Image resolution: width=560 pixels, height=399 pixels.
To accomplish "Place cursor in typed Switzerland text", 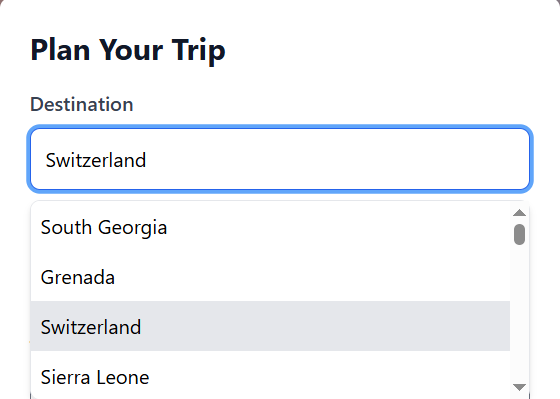I will pyautogui.click(x=96, y=160).
